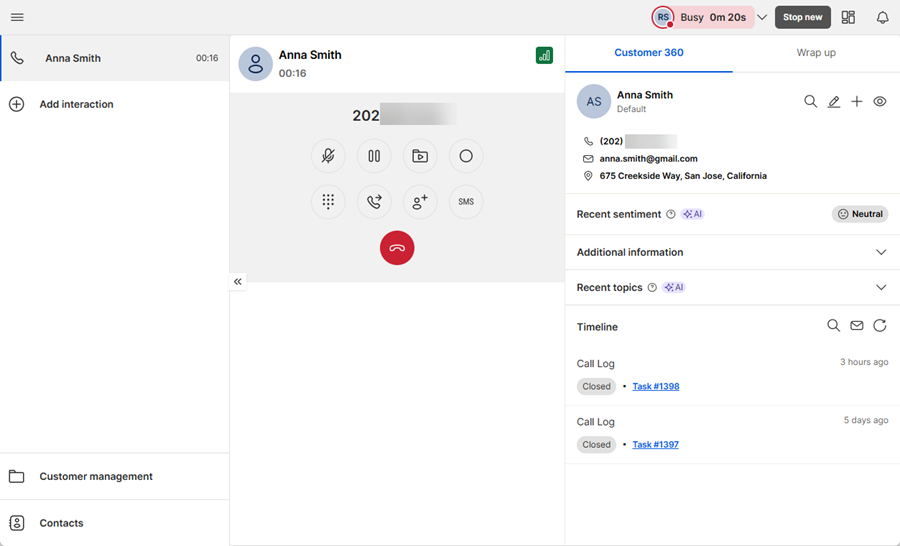The image size is (900, 546).
Task: Add a participant to the call
Action: tap(420, 202)
